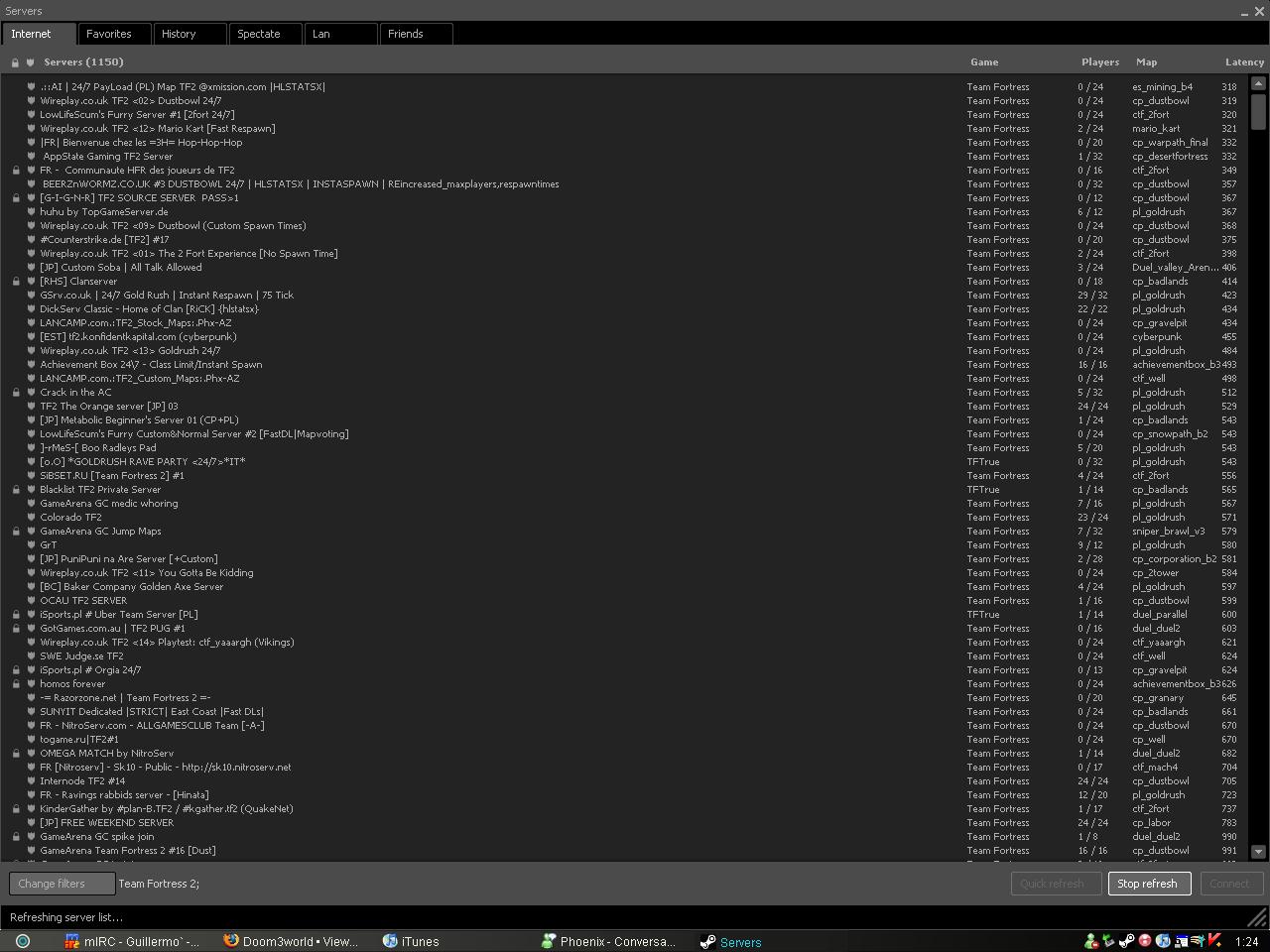Select [JP] FREE WEEKEND SERVER row
This screenshot has width=1270, height=952.
tap(625, 823)
